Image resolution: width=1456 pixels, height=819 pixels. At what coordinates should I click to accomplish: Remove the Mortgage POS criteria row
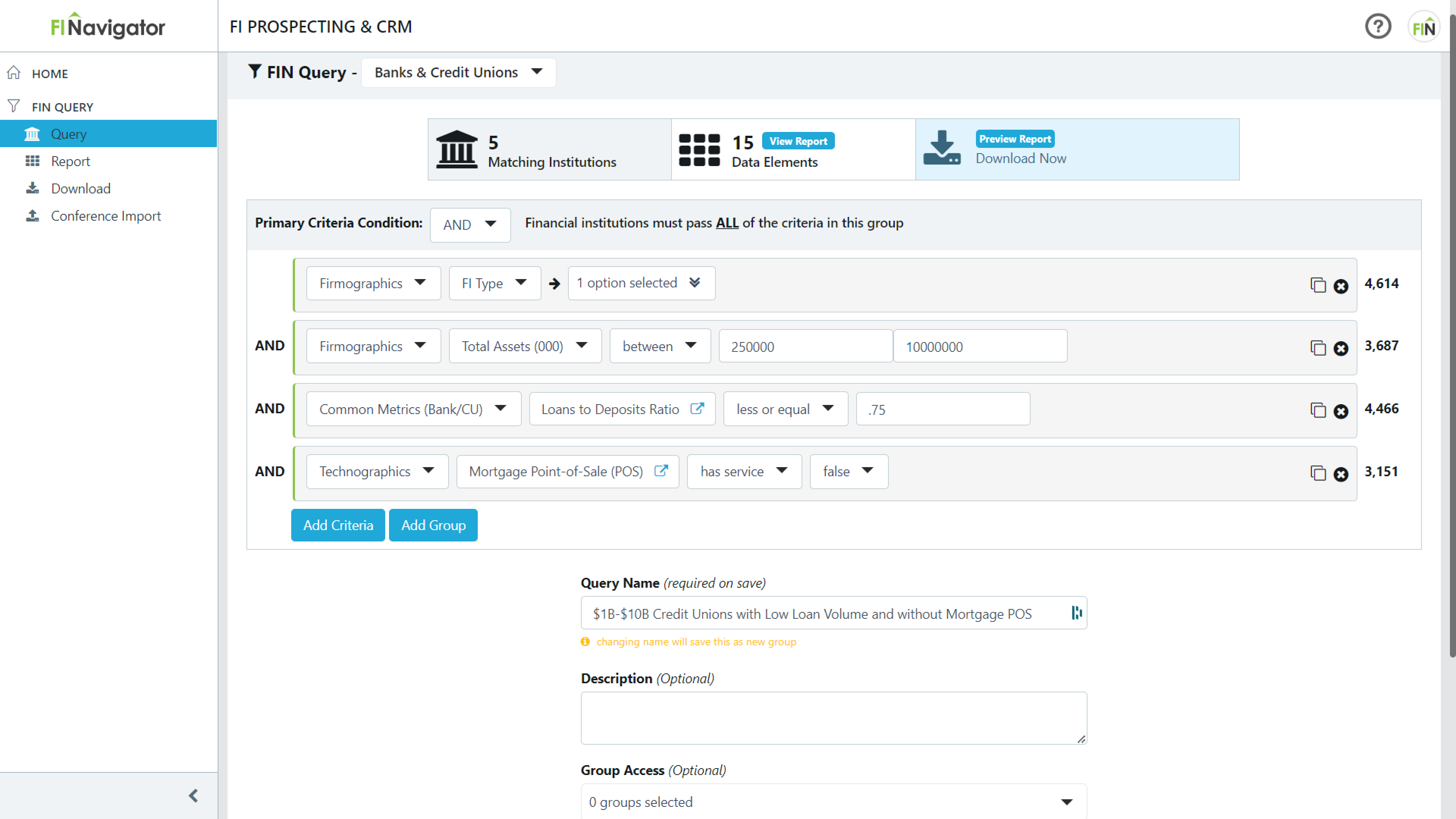click(1341, 474)
